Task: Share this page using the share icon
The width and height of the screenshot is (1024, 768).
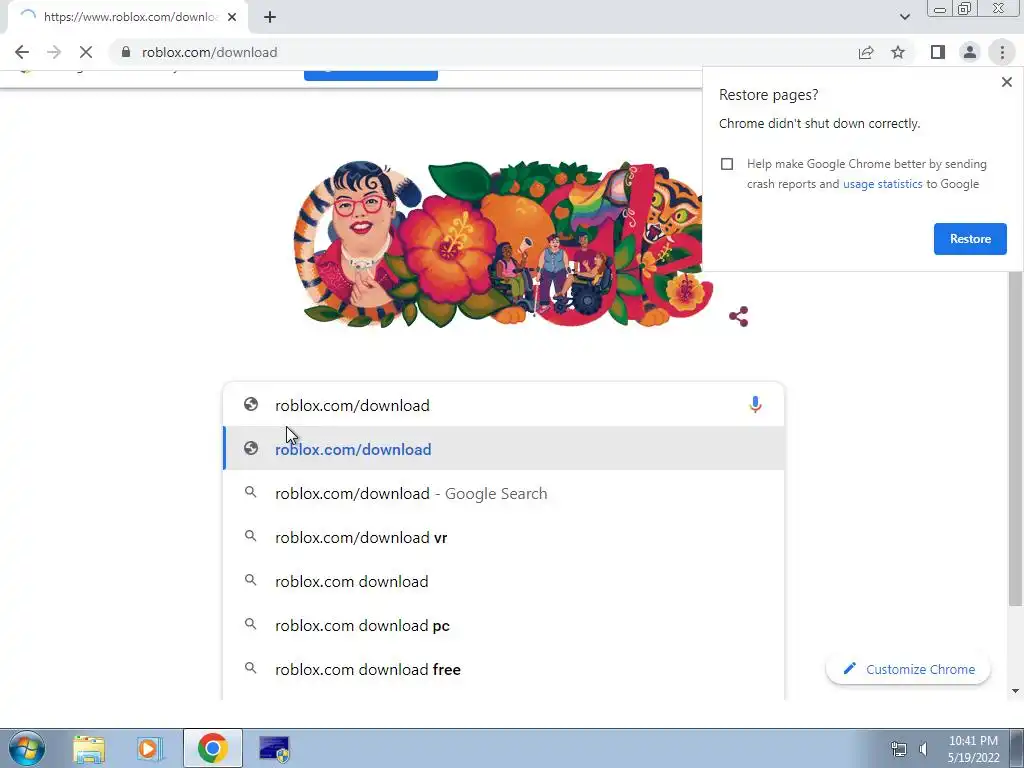Action: click(x=866, y=52)
